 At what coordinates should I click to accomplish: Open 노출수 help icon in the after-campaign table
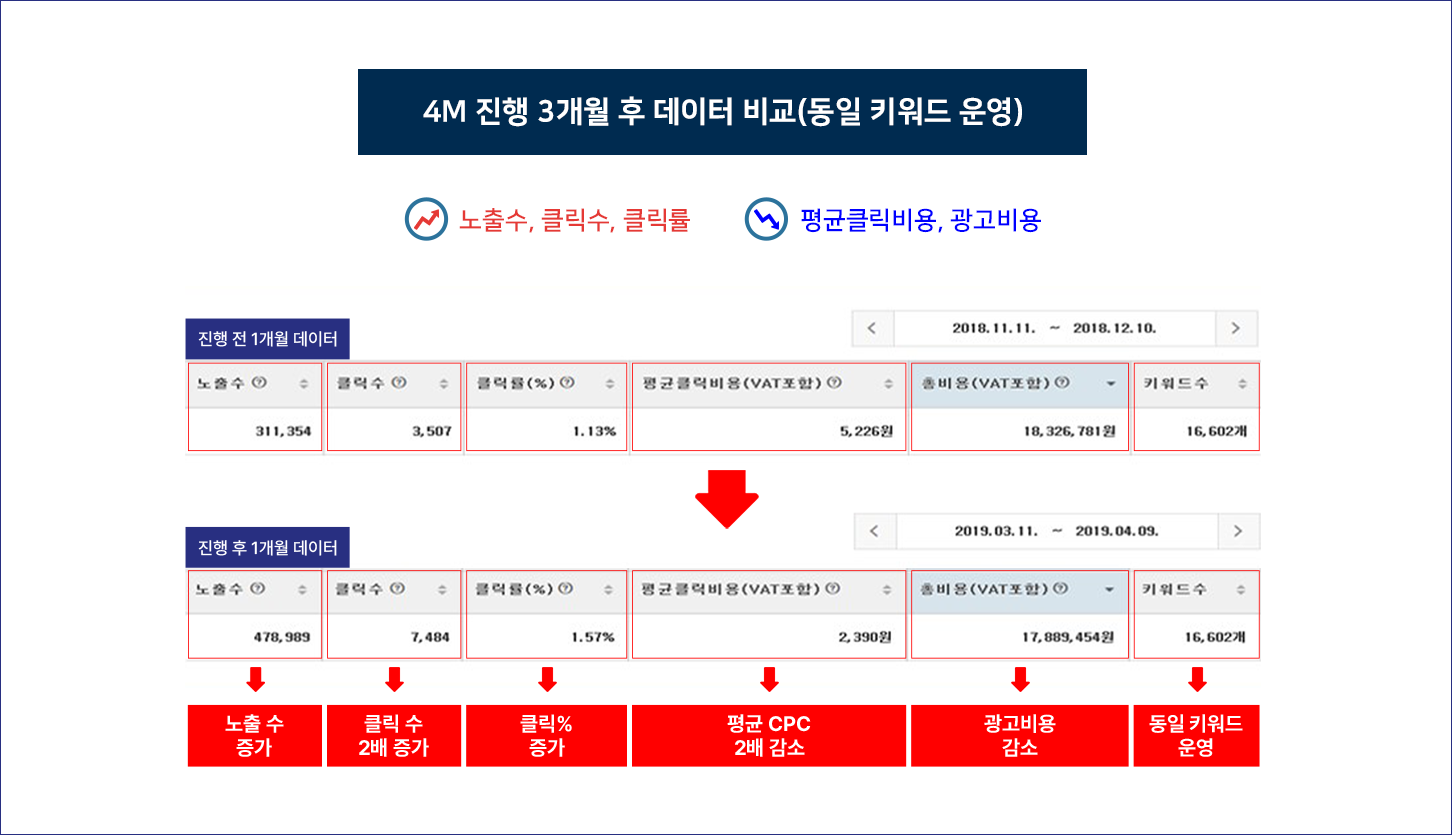pos(257,590)
